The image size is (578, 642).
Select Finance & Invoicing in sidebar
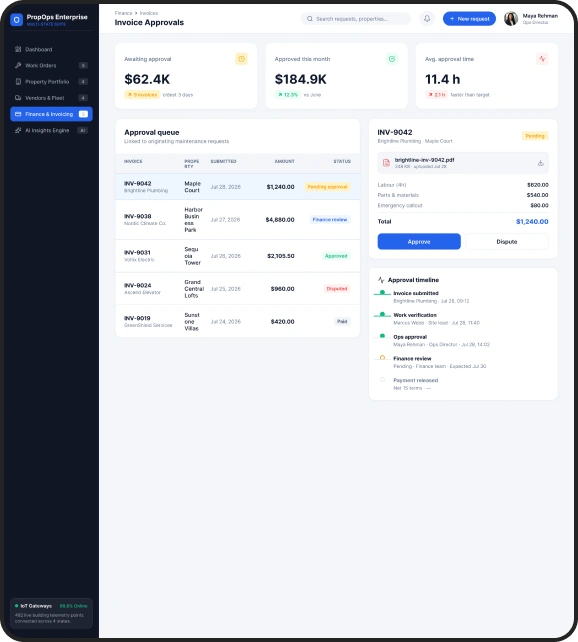point(51,114)
